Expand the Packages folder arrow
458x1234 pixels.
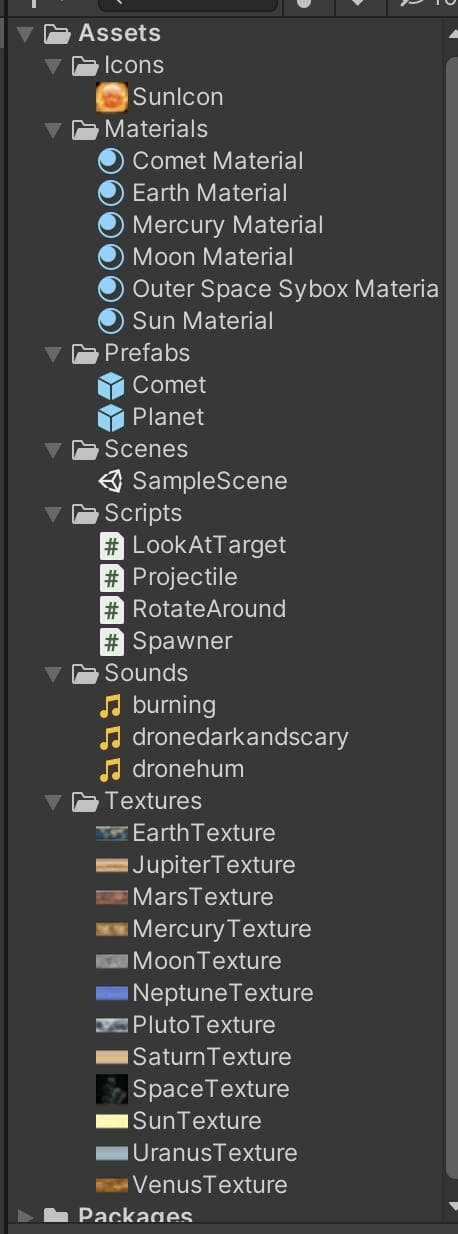click(x=26, y=1217)
